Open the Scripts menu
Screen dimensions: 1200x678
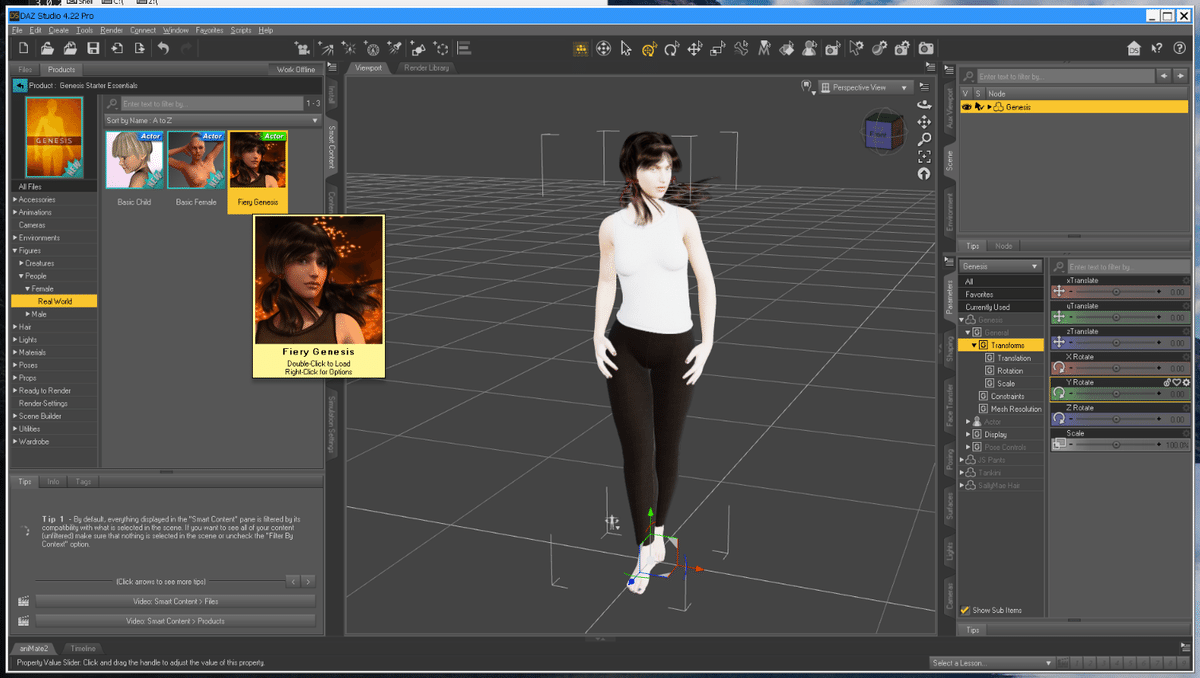click(x=241, y=30)
